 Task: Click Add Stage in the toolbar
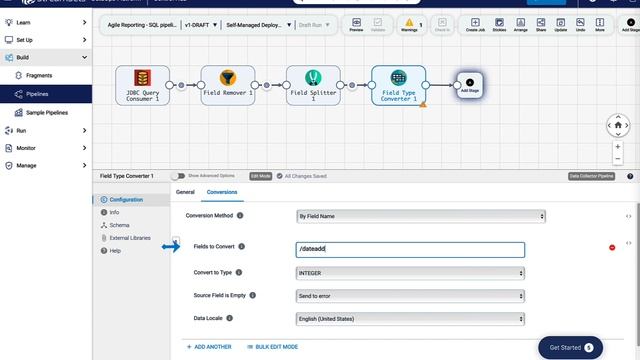[x=631, y=24]
